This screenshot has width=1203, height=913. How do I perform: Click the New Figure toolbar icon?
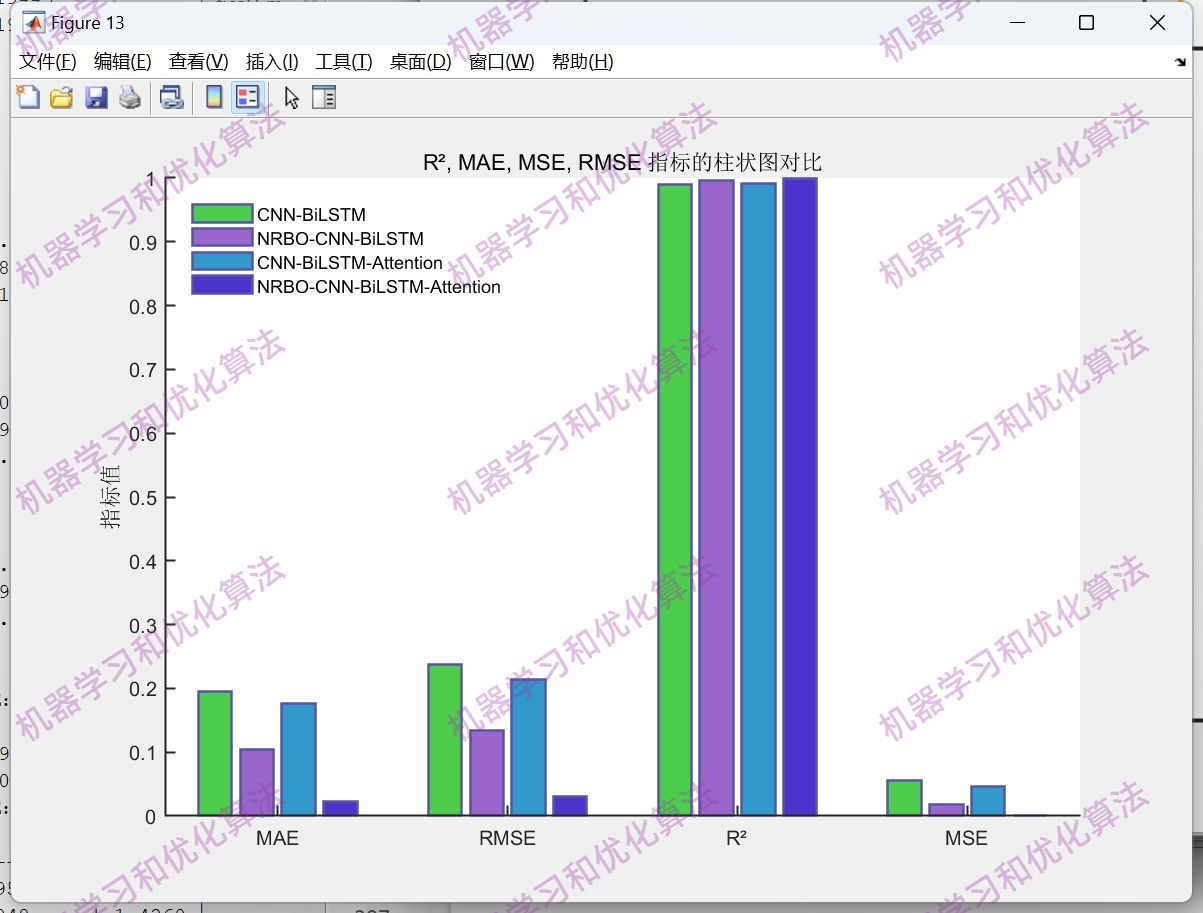(29, 97)
